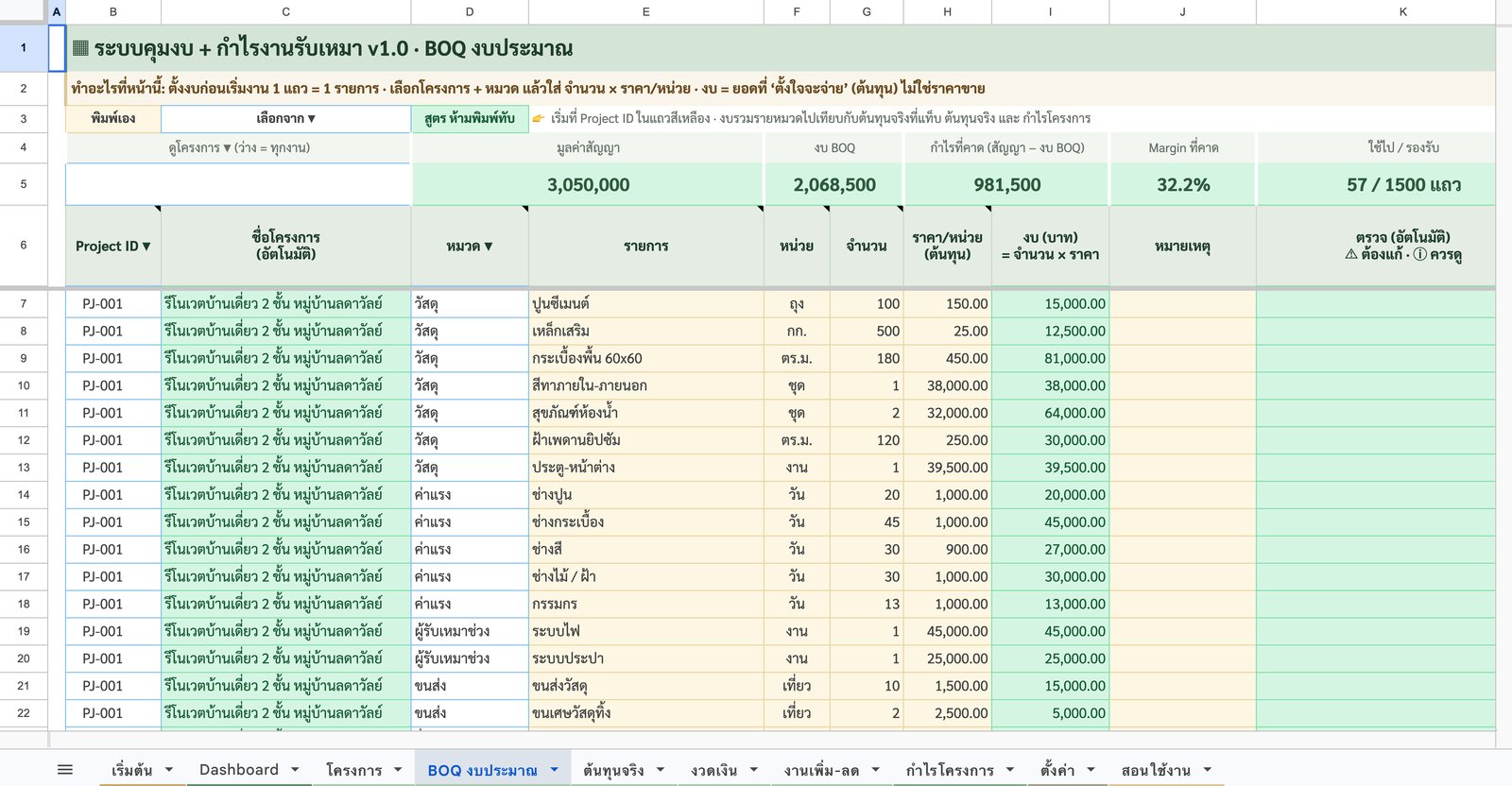
Task: Open the สอนใช้งาน tab dropdown arrow
Action: 1208,770
